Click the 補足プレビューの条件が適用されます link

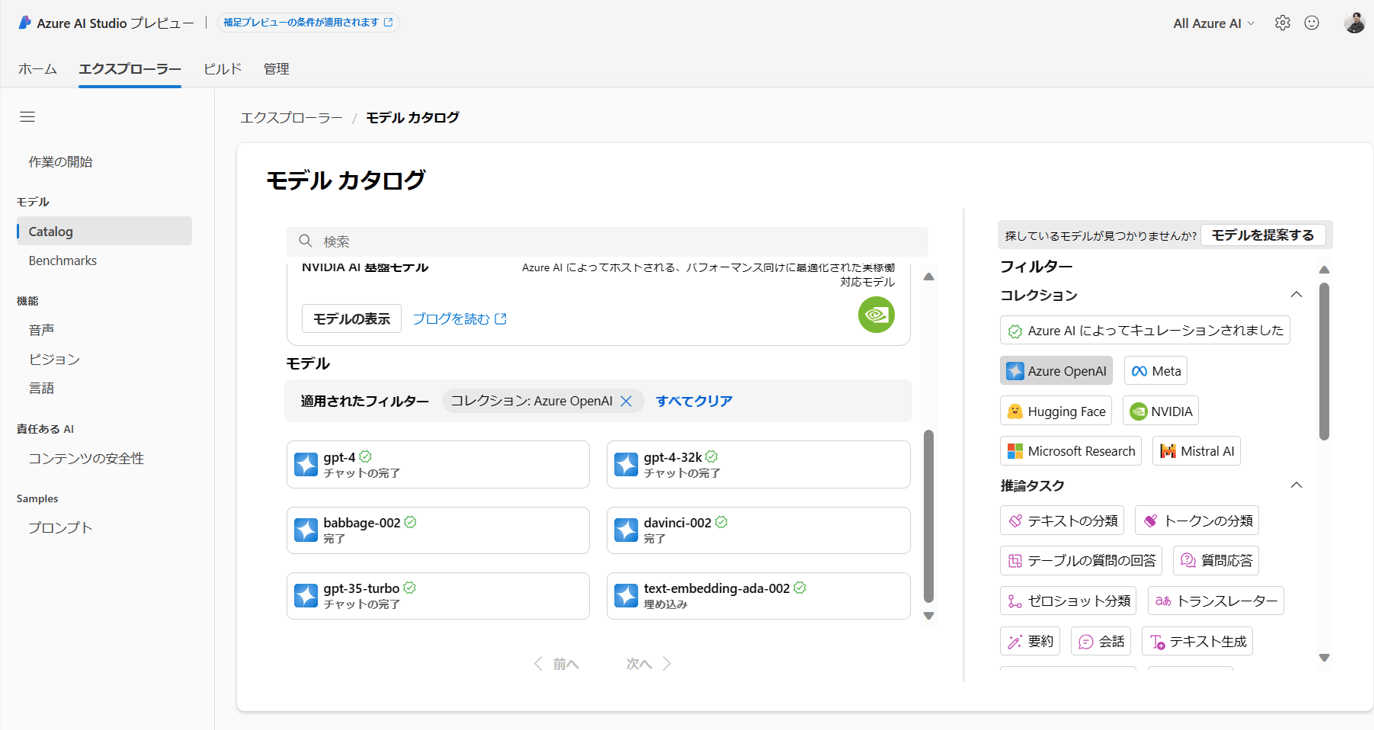308,22
